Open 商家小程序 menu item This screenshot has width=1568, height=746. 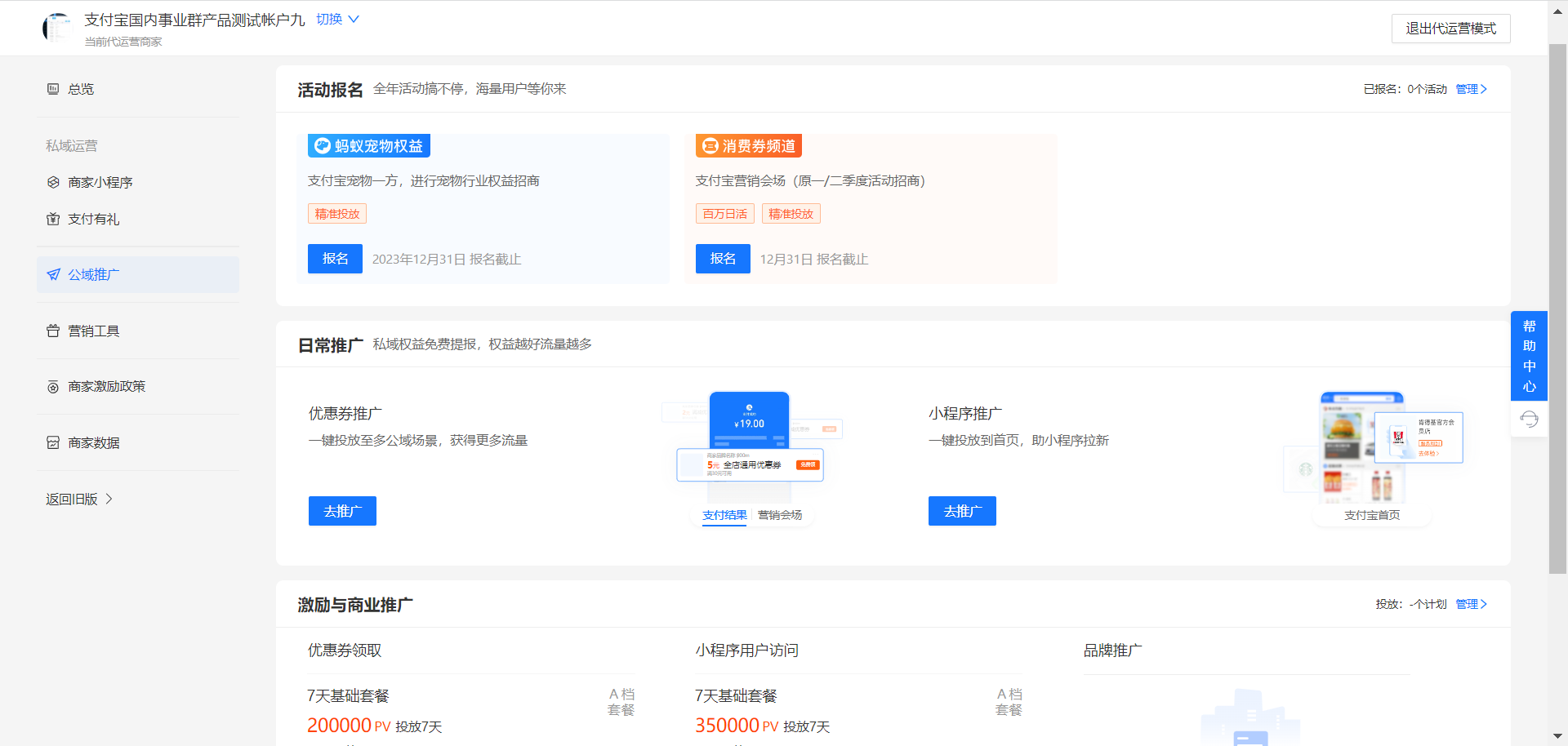click(x=138, y=182)
